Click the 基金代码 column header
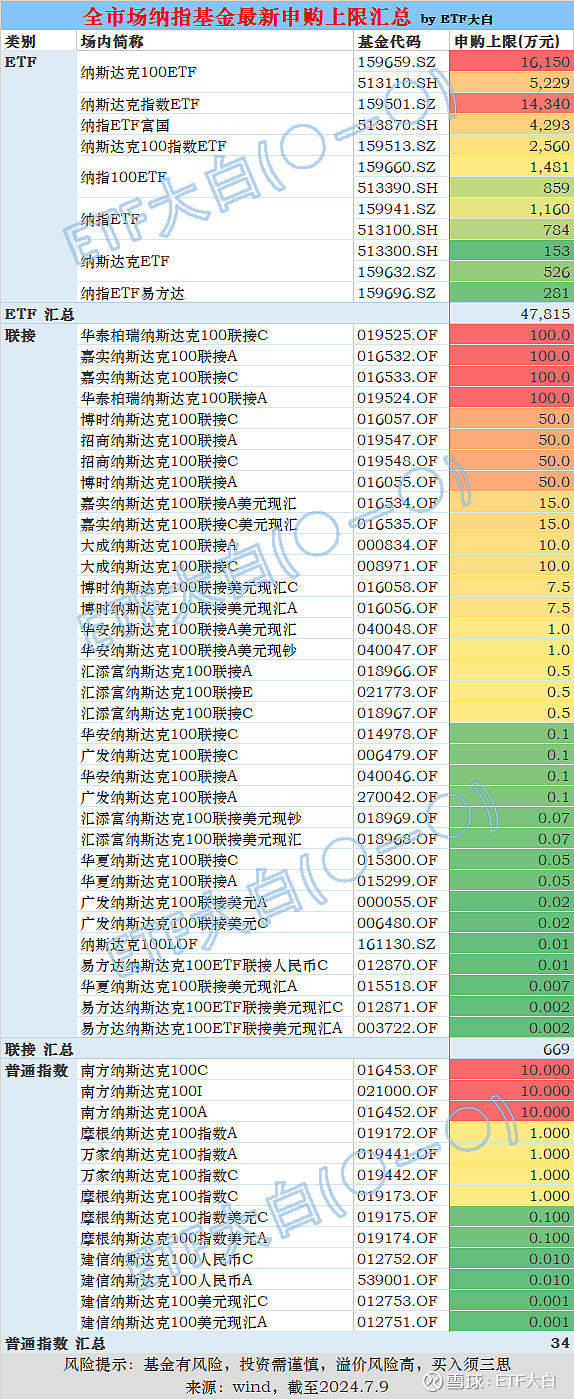Screen dimensions: 574x1399 [389, 41]
